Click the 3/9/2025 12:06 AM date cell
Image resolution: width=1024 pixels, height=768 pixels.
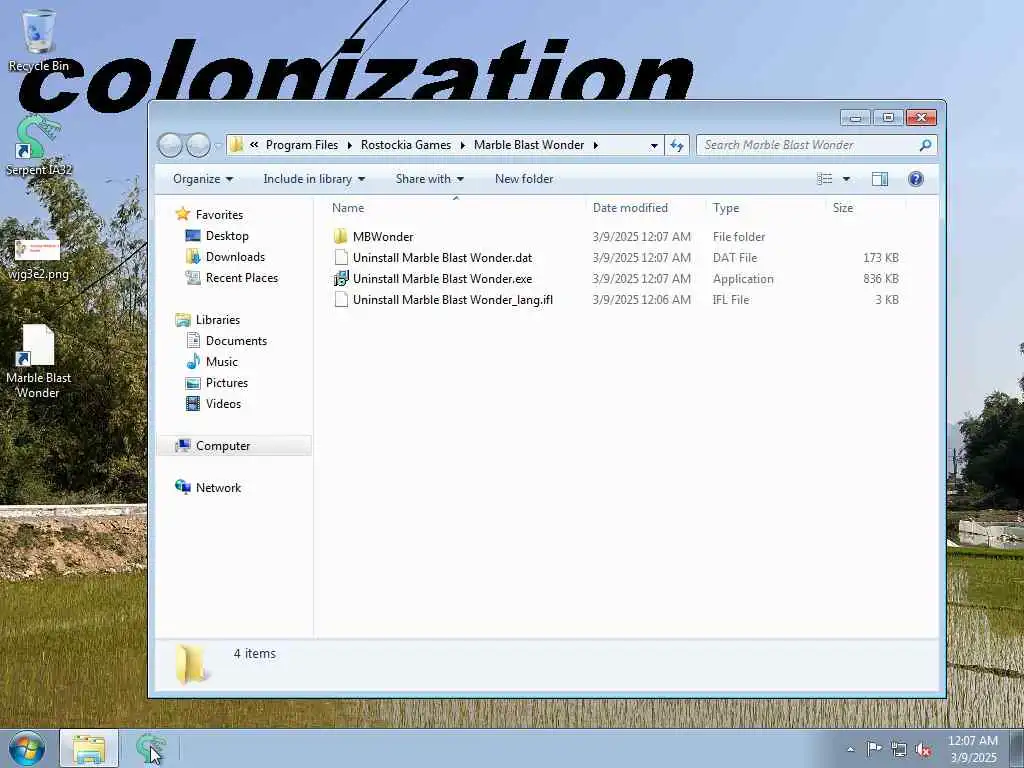click(641, 300)
